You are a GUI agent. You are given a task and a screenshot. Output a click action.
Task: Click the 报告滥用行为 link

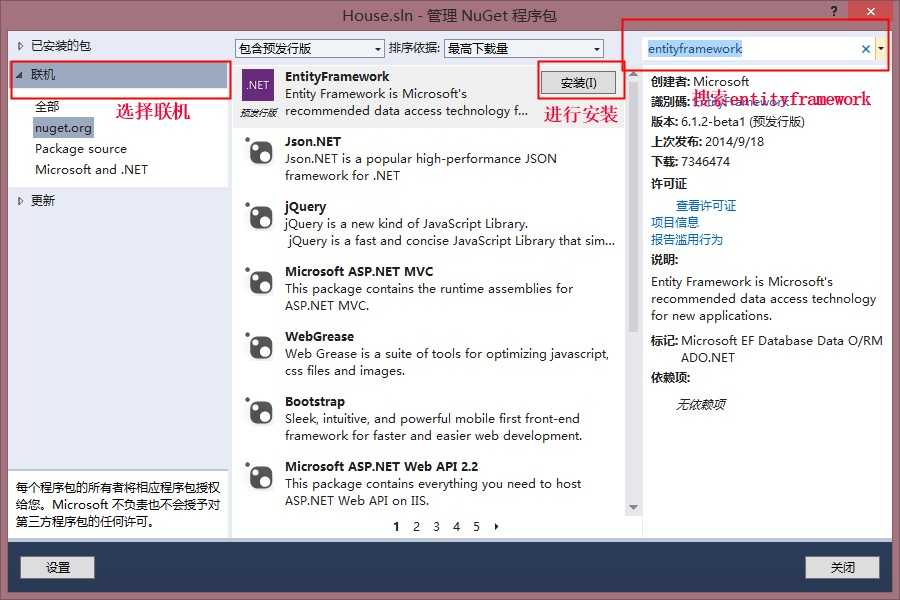click(686, 239)
